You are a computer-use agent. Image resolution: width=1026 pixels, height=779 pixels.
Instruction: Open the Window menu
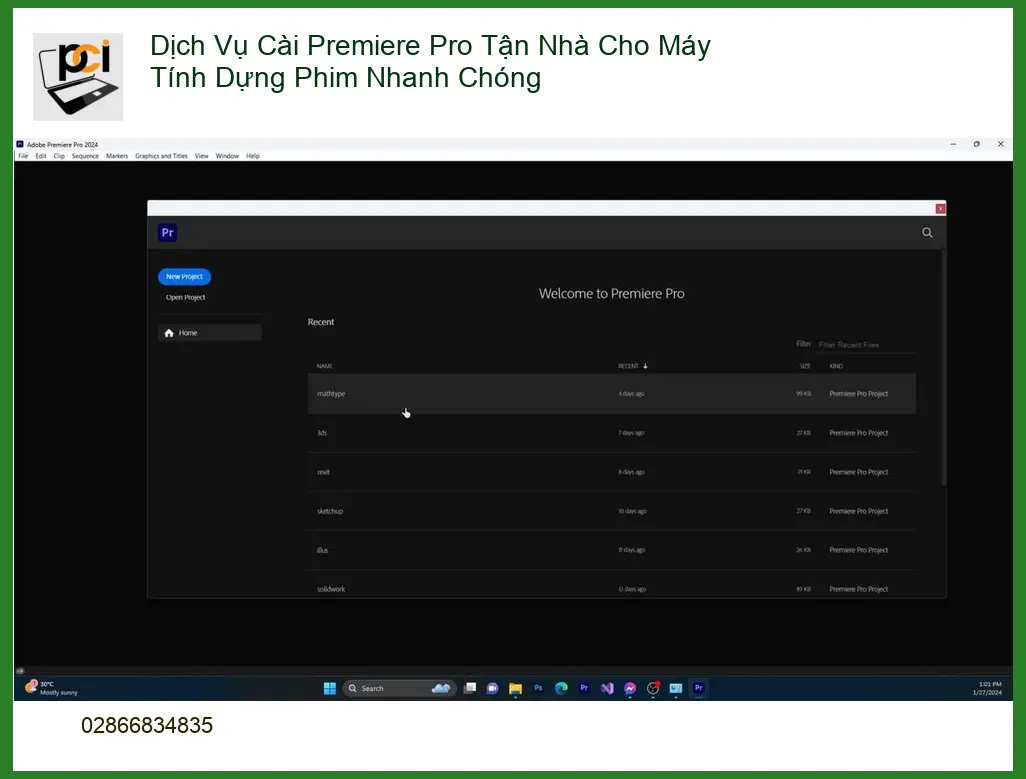coord(227,156)
